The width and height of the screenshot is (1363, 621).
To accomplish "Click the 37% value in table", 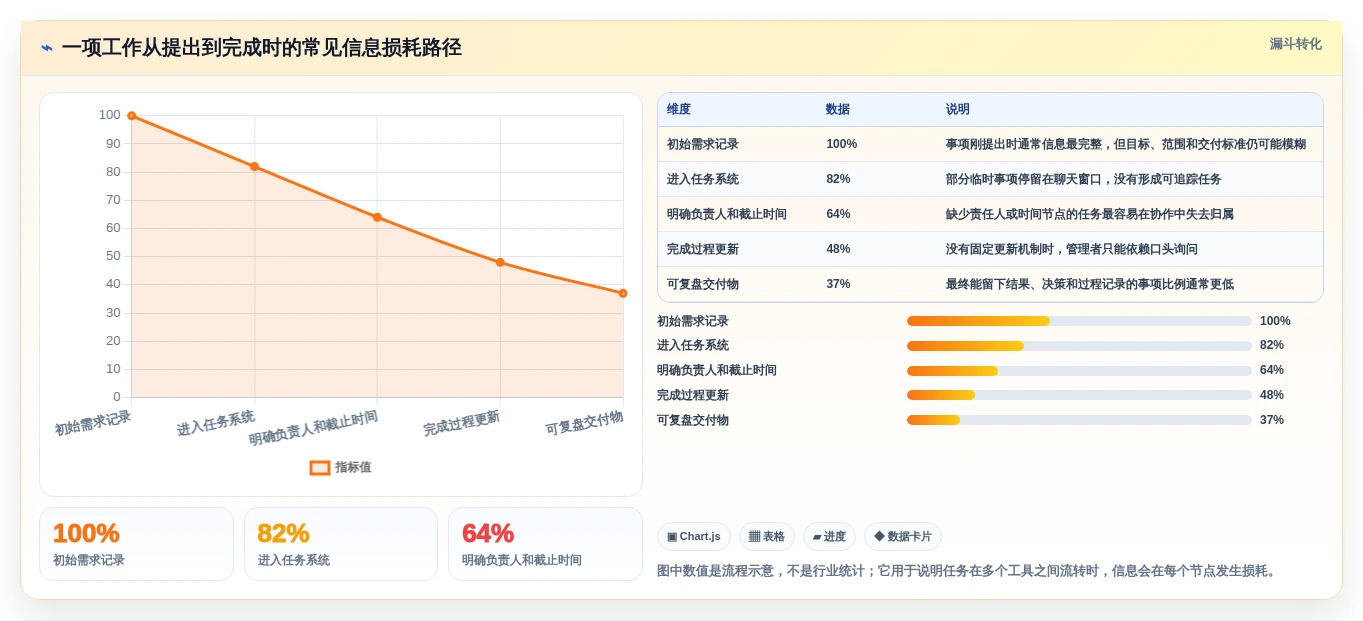I will click(838, 284).
